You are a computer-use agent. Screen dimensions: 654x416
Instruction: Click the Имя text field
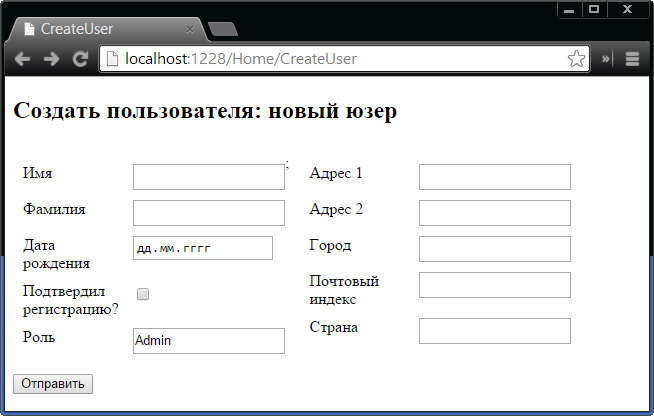click(209, 177)
